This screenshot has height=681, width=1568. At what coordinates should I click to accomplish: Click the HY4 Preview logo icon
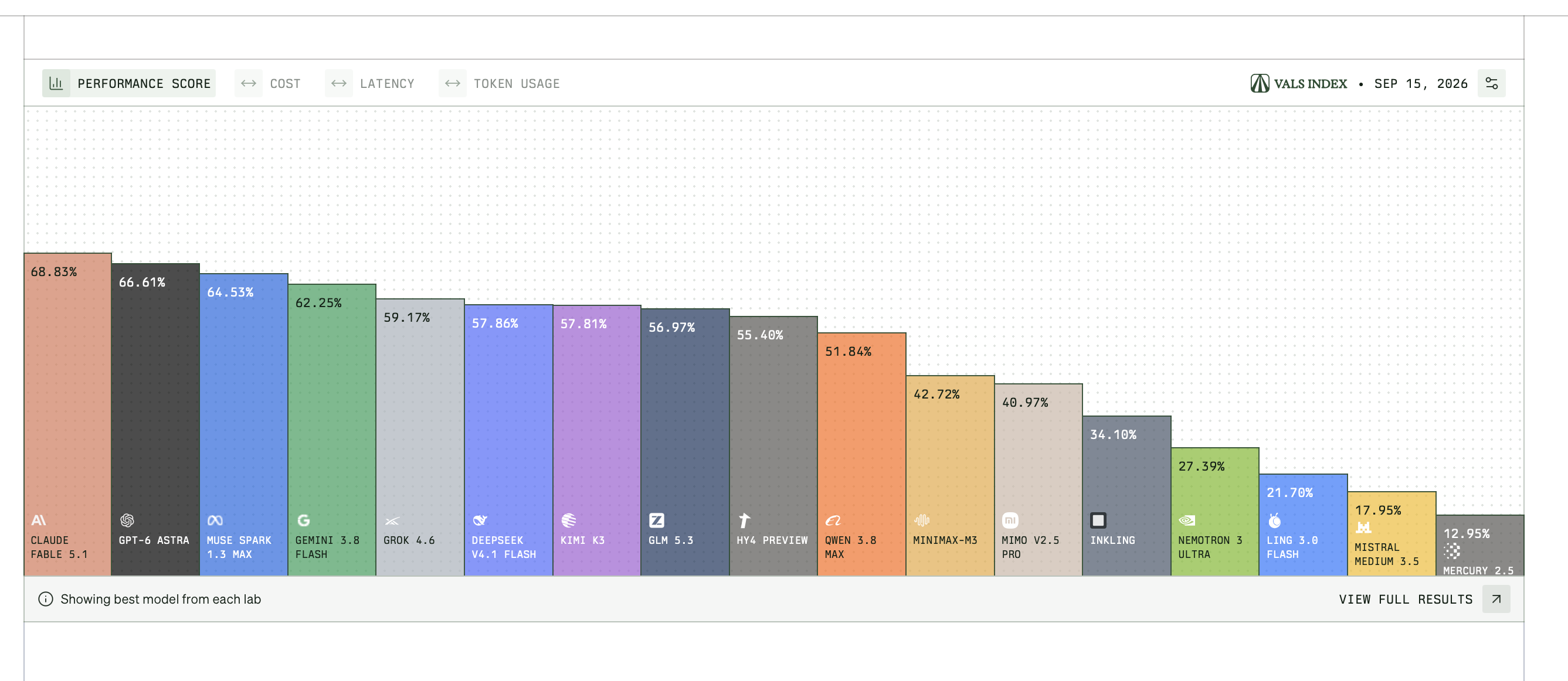[x=744, y=520]
